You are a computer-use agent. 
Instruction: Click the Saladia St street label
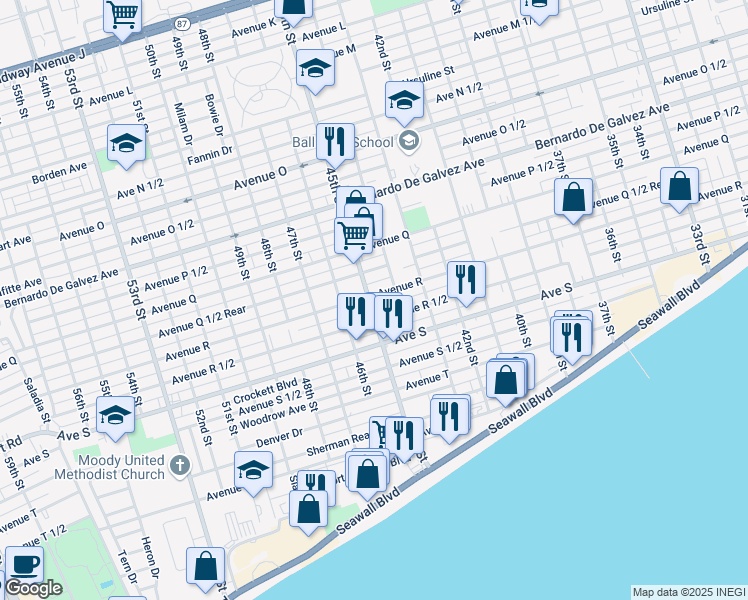click(37, 401)
